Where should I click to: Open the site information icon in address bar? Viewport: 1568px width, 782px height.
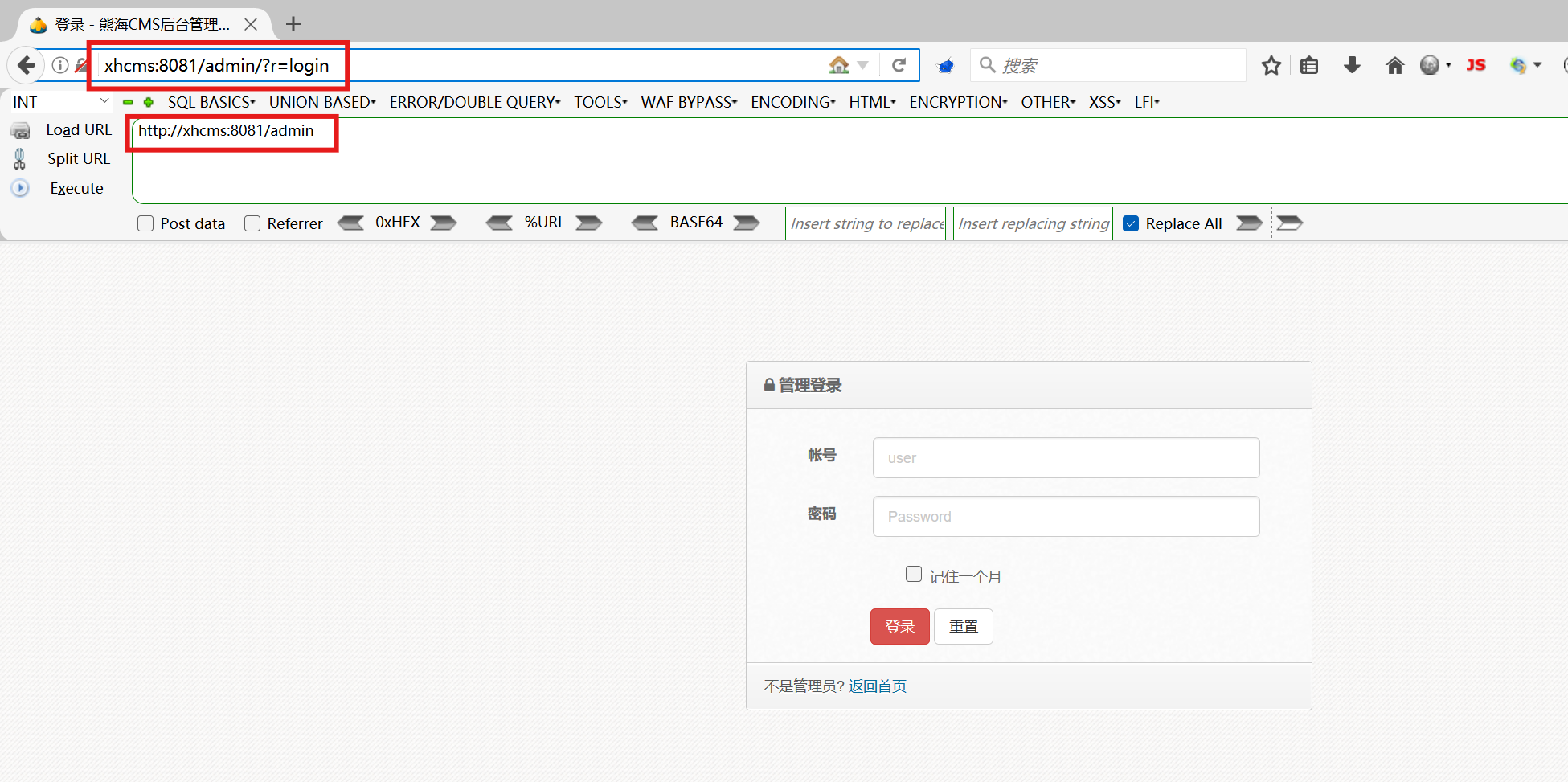click(x=60, y=65)
